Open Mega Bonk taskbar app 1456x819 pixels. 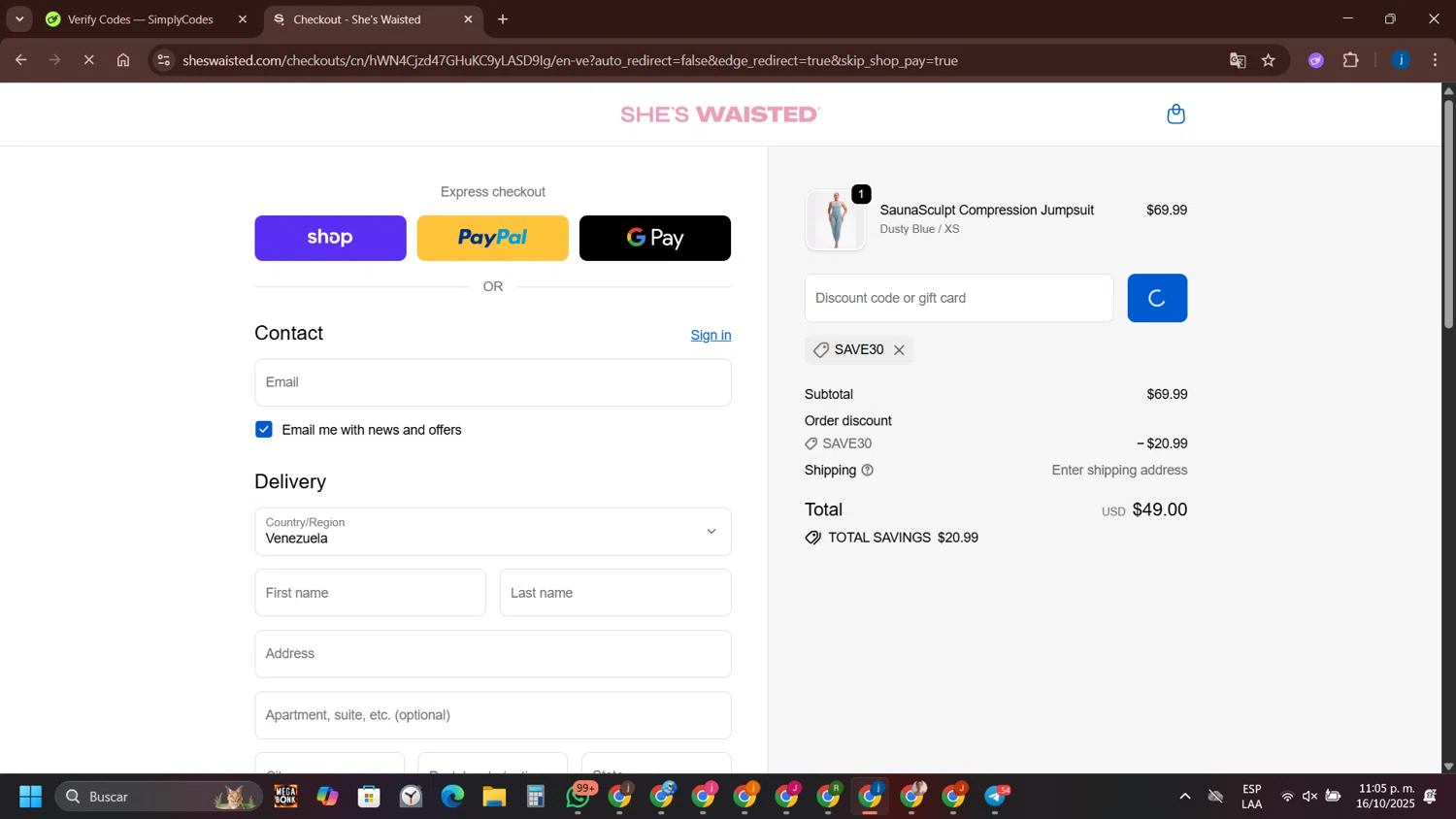coord(285,797)
